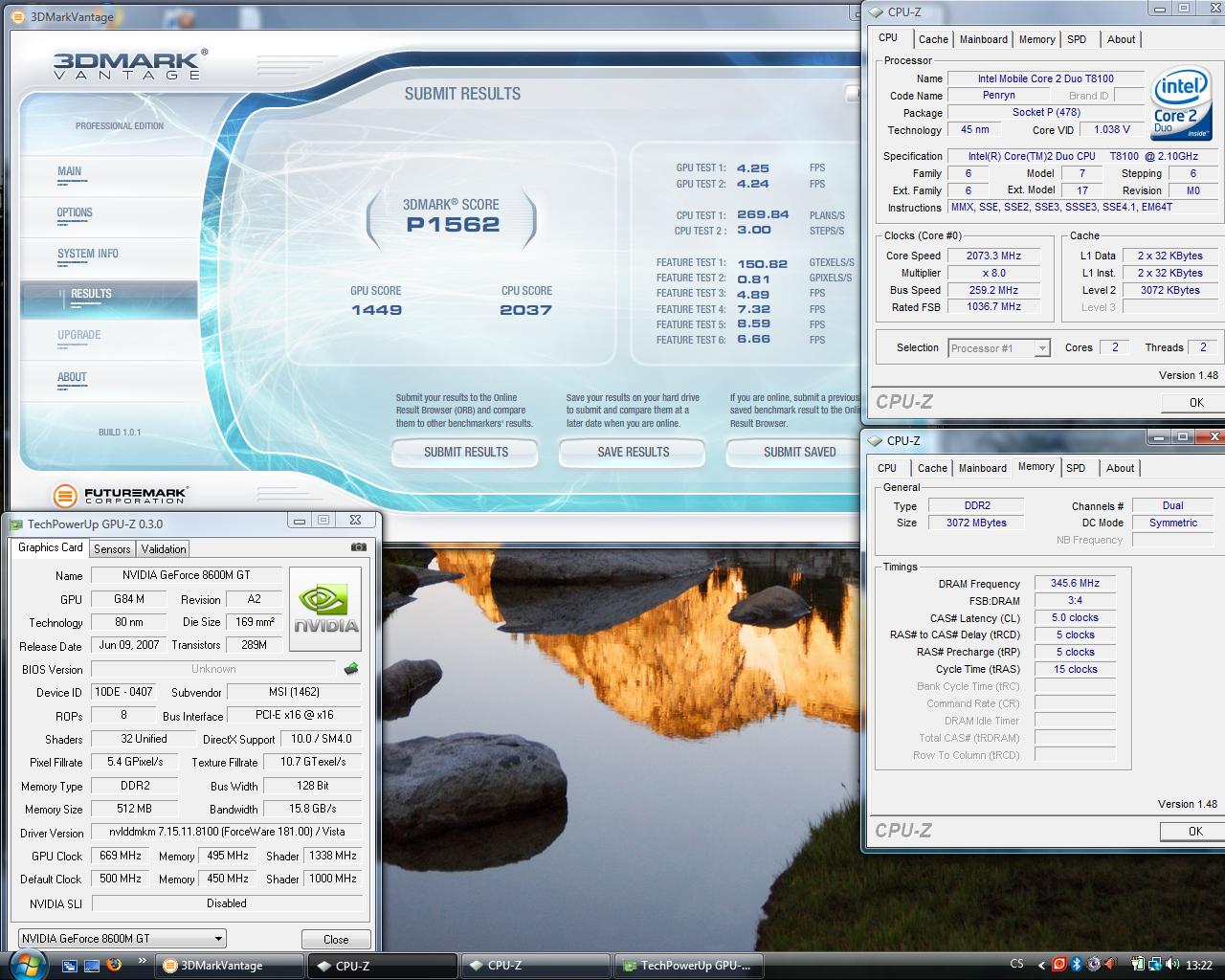
Task: Click the SUBMIT RESULTS button
Action: (466, 452)
